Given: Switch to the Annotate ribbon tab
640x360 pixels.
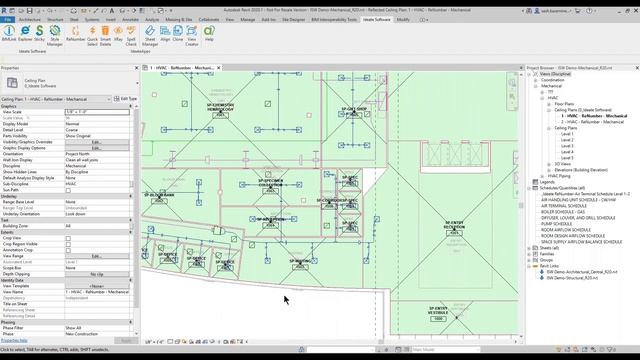Looking at the screenshot, I should click(131, 20).
